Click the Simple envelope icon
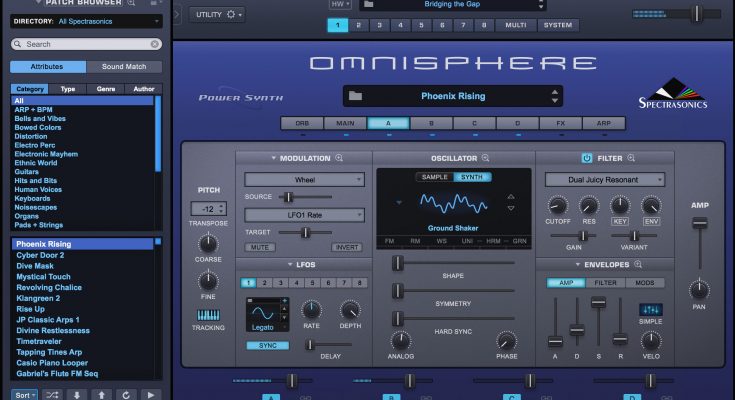Screen dimensions: 735x400 pos(651,310)
